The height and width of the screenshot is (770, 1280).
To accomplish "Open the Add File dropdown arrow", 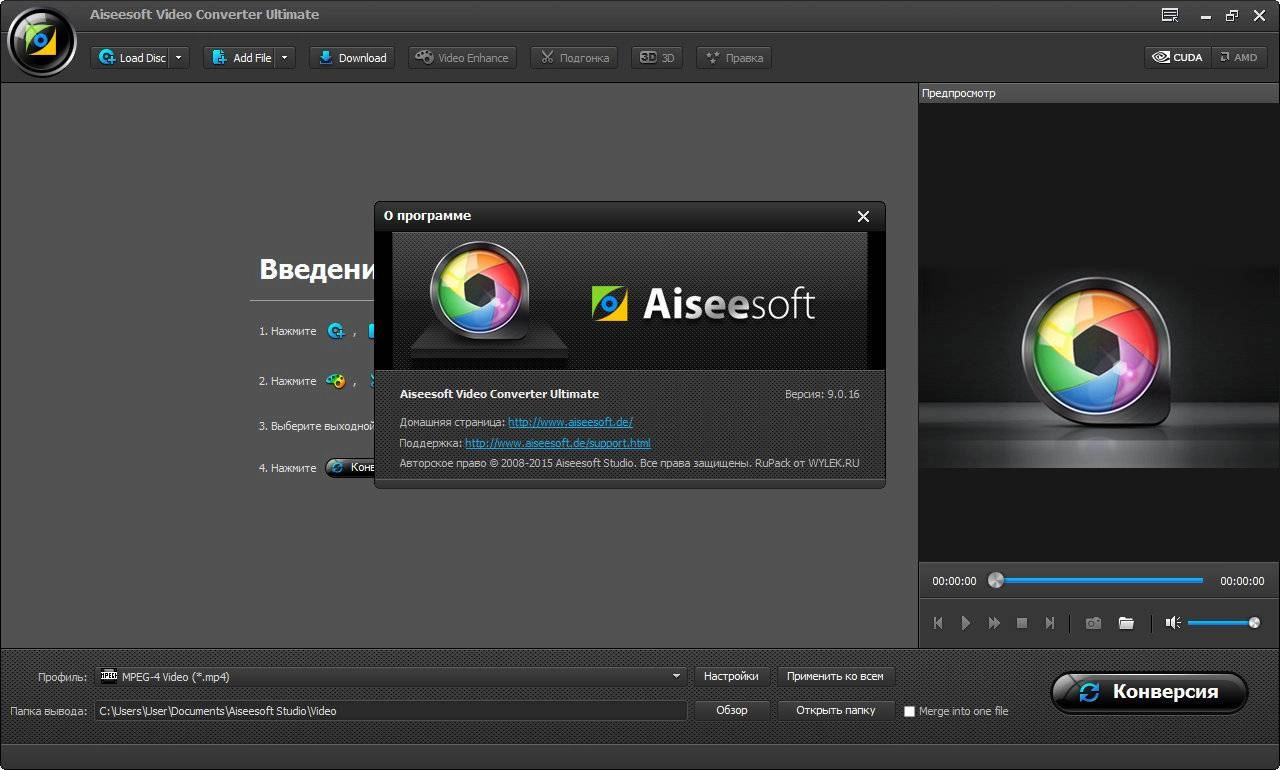I will (285, 58).
